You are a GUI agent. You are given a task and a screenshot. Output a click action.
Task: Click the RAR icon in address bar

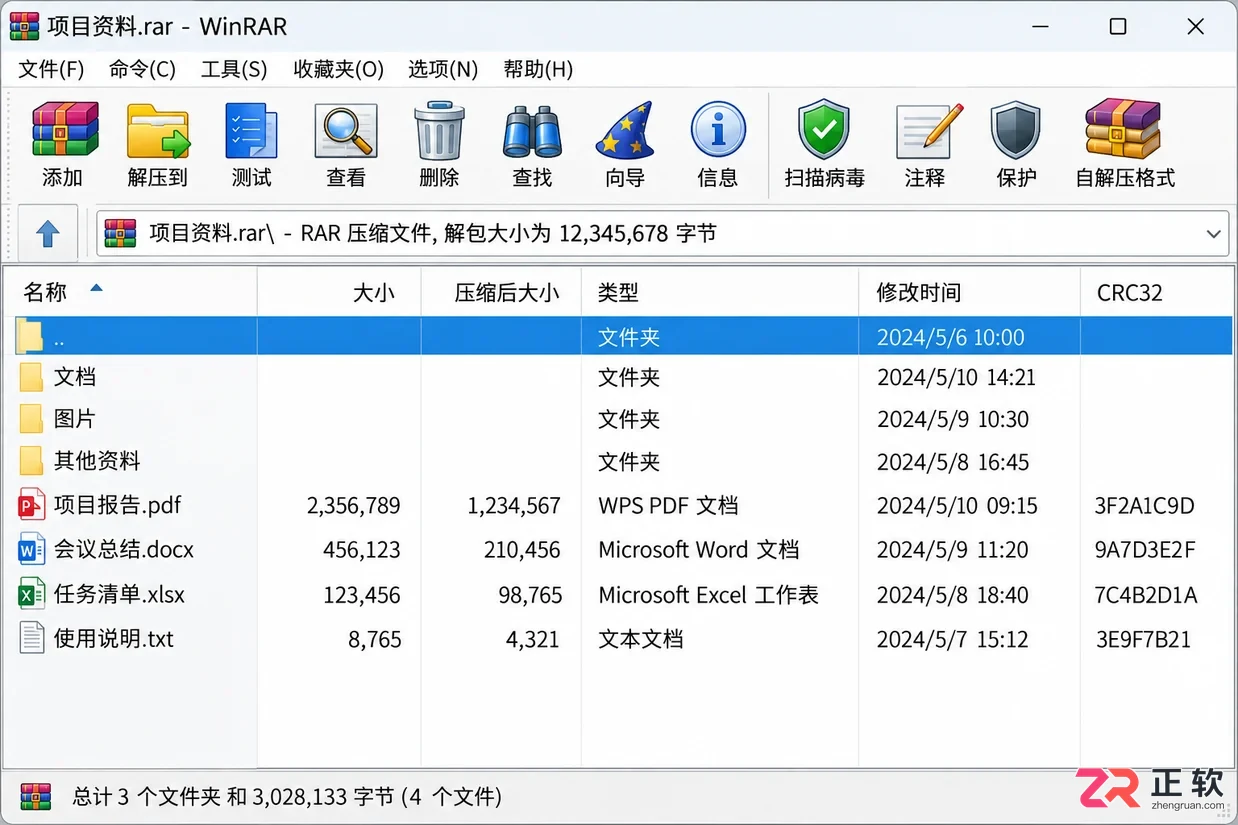(120, 234)
